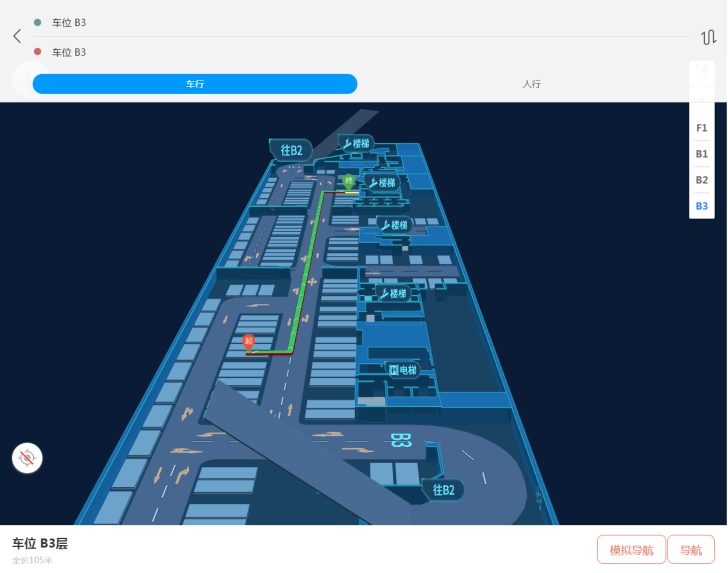The image size is (728, 573).
Task: Select the 电梯 elevator icon label
Action: click(x=404, y=370)
